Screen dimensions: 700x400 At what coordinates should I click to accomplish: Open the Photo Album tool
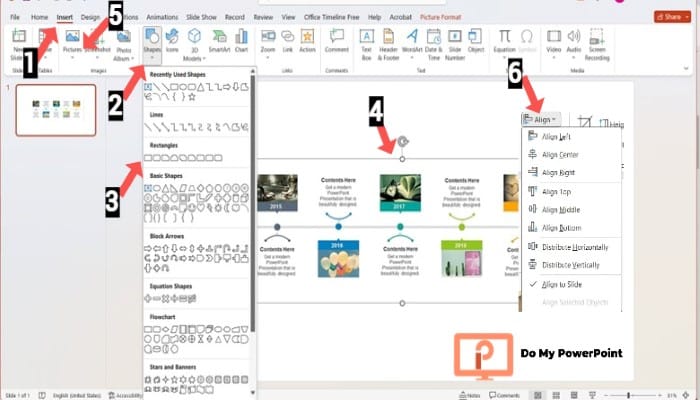tap(124, 46)
